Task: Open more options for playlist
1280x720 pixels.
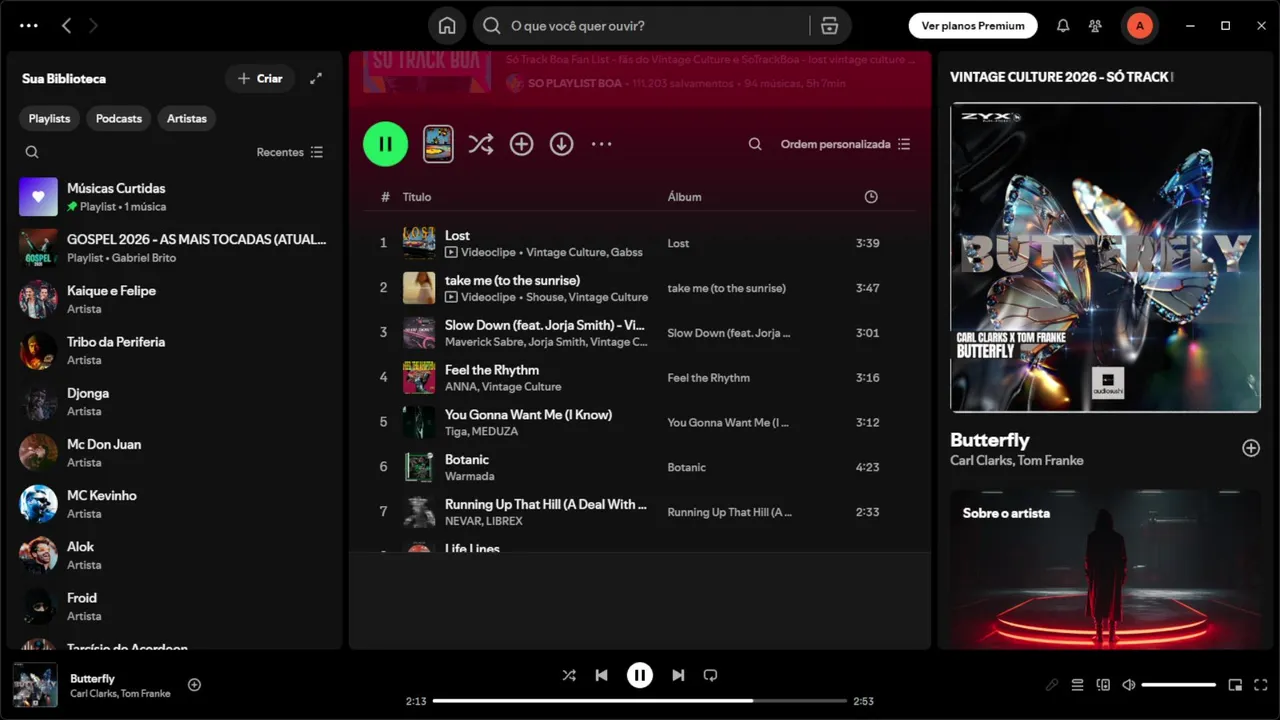Action: [x=601, y=144]
